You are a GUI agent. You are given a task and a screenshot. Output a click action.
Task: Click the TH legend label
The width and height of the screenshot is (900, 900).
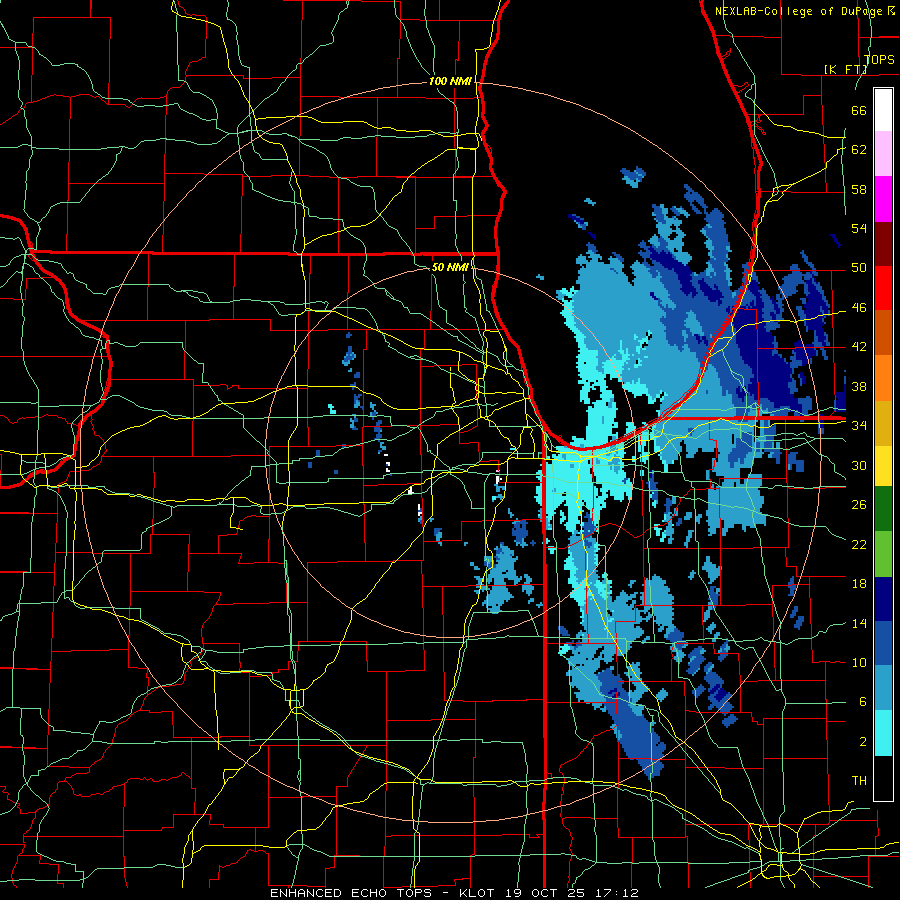(x=859, y=781)
